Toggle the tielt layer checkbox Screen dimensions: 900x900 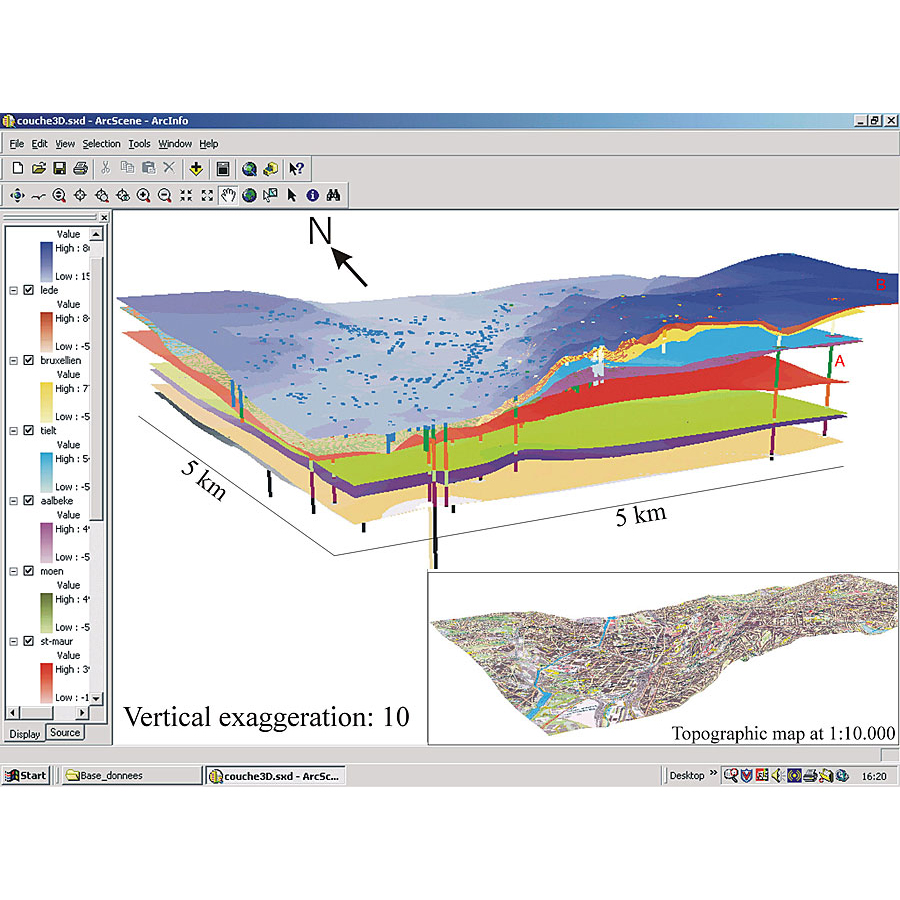point(28,431)
